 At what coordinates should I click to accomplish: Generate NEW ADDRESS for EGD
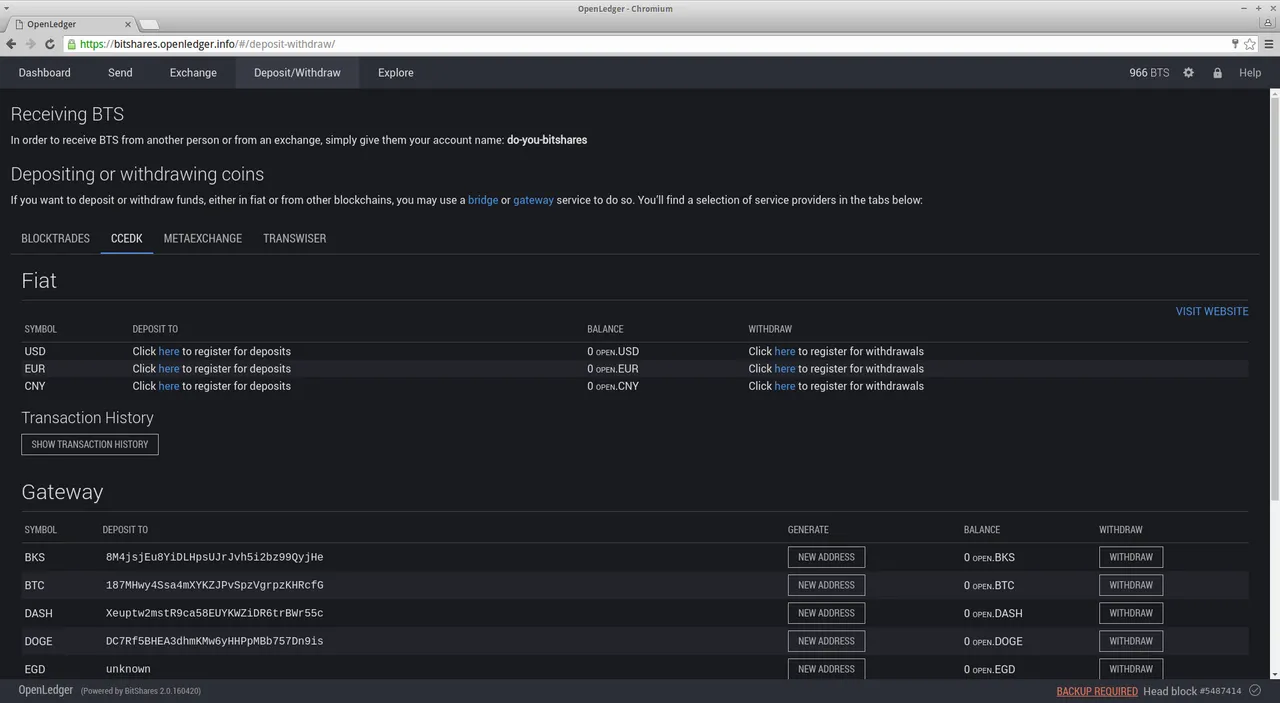(826, 669)
